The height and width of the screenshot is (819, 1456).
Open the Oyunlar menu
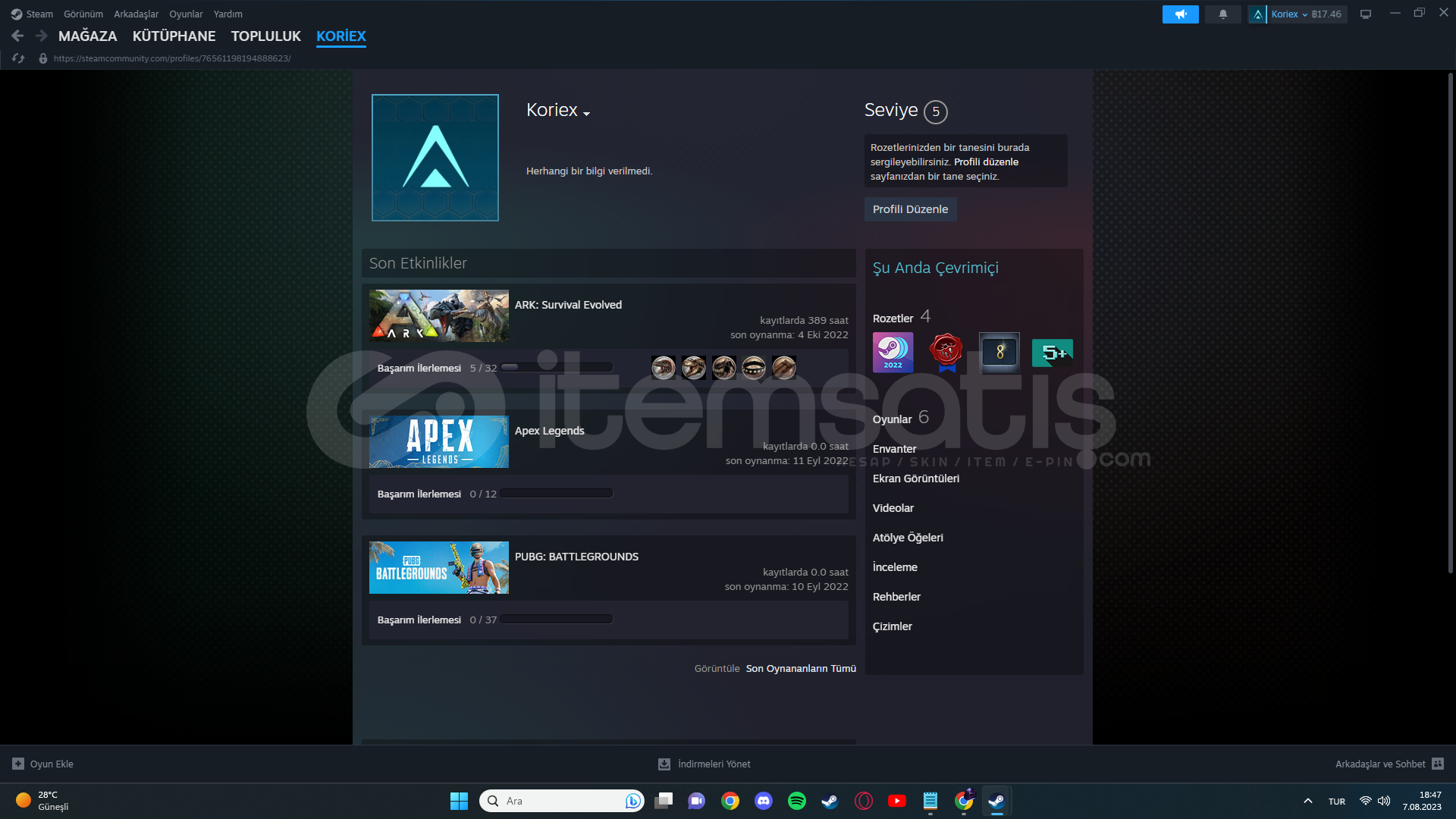[x=186, y=14]
